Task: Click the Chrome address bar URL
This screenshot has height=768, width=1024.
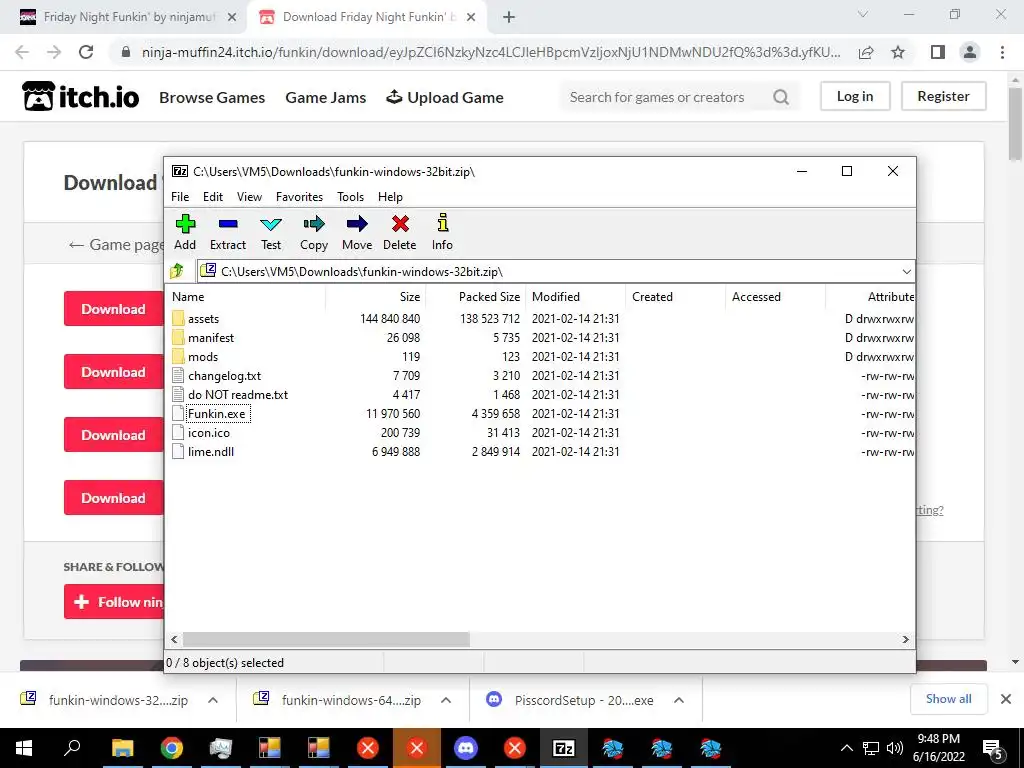Action: [x=491, y=52]
